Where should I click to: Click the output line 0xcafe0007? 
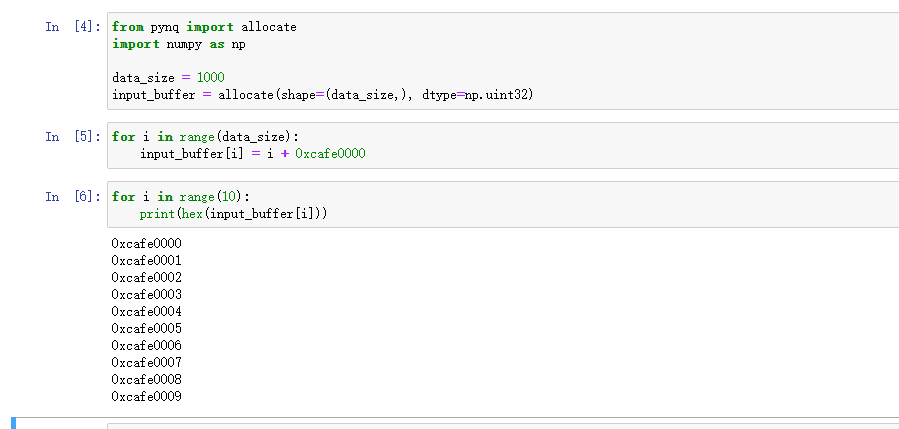pos(147,362)
